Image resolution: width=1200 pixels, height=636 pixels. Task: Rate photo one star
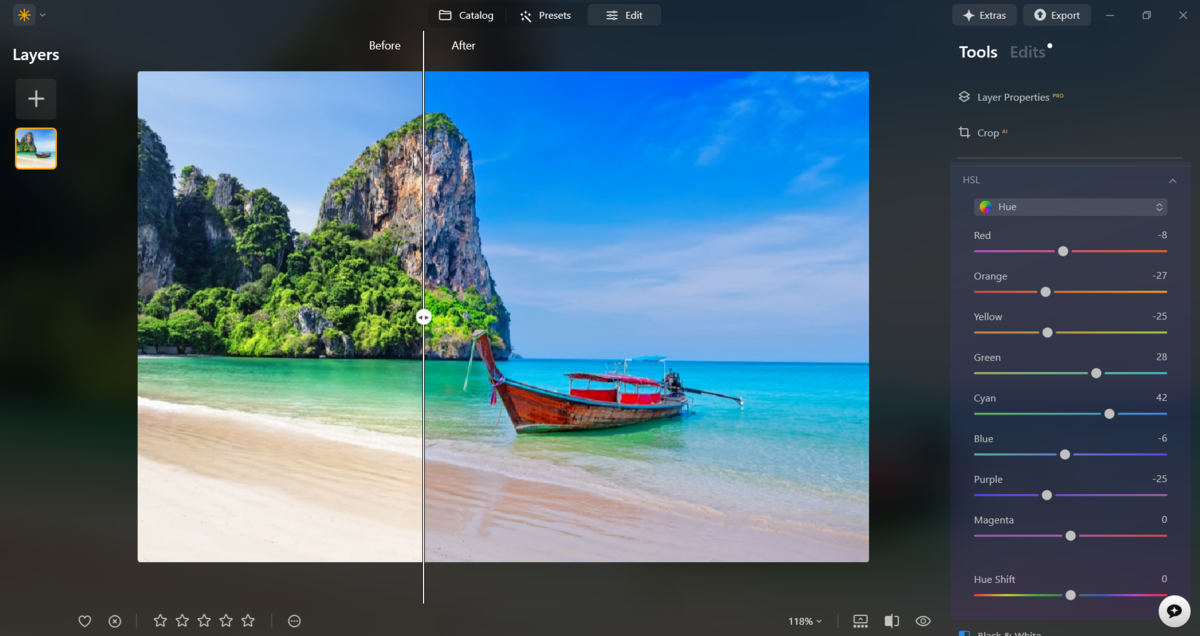click(160, 621)
